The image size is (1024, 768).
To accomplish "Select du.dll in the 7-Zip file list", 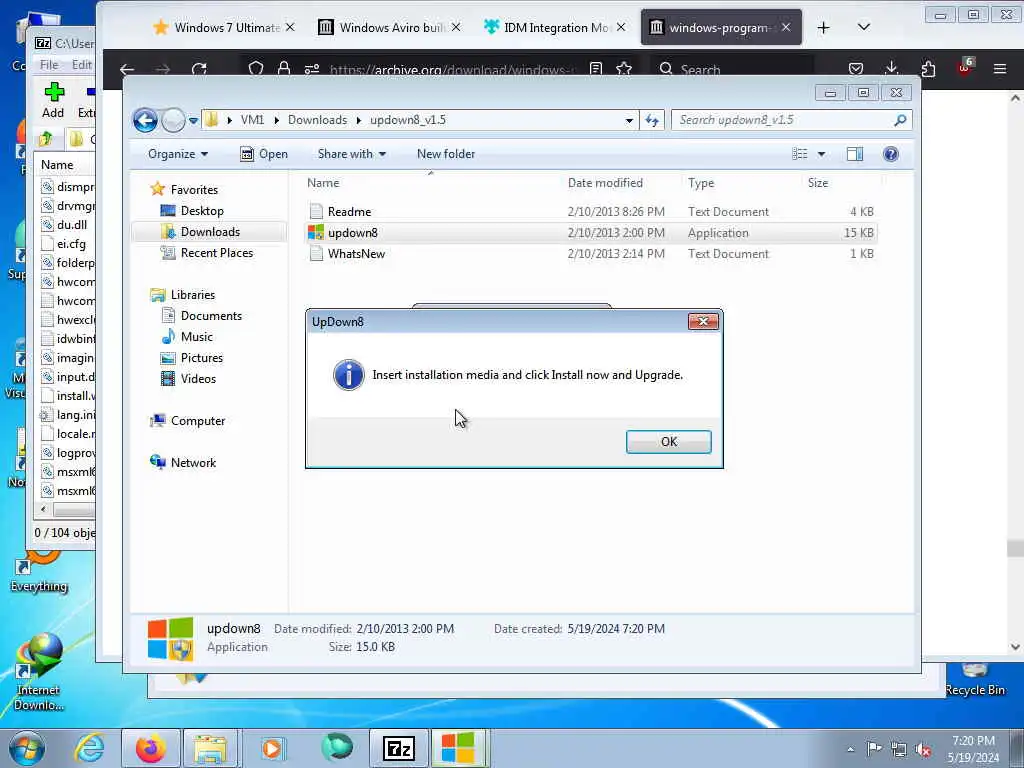I will pos(64,225).
